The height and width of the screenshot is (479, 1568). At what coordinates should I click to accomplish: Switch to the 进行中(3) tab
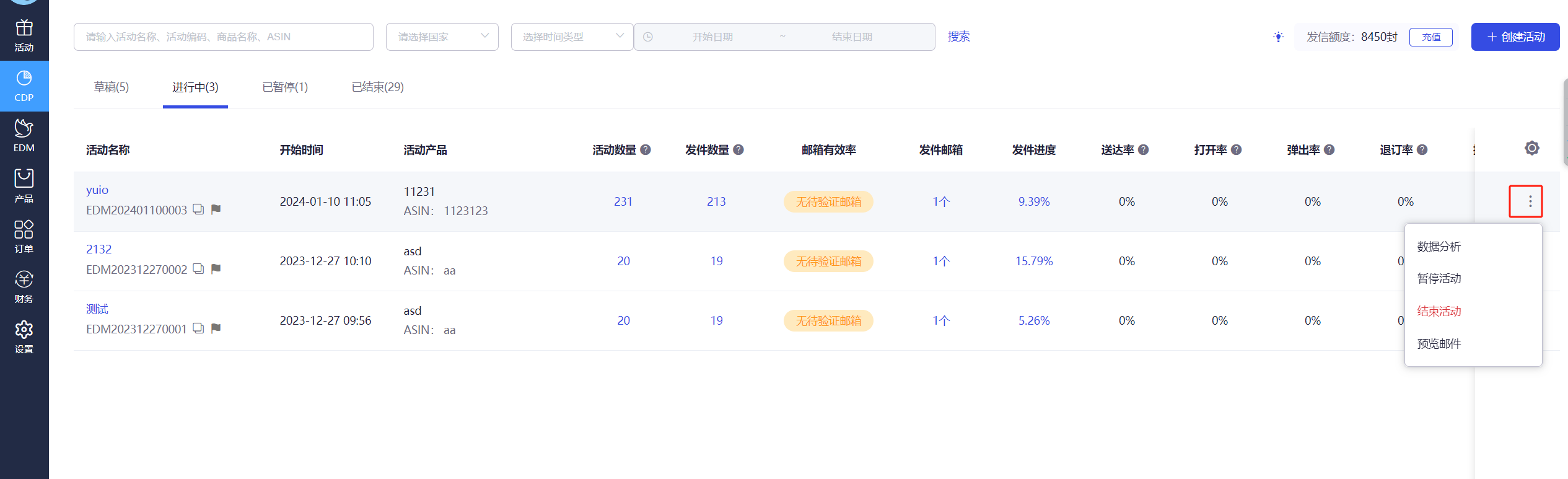coord(195,87)
